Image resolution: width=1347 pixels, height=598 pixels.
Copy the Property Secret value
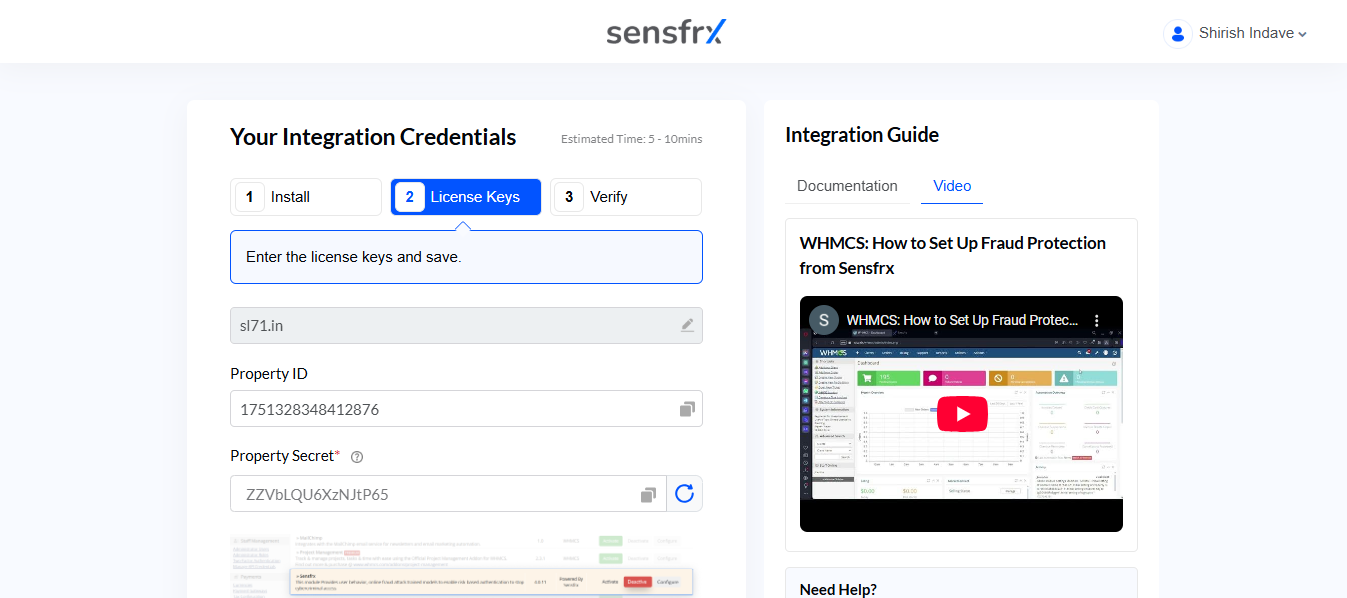[648, 495]
